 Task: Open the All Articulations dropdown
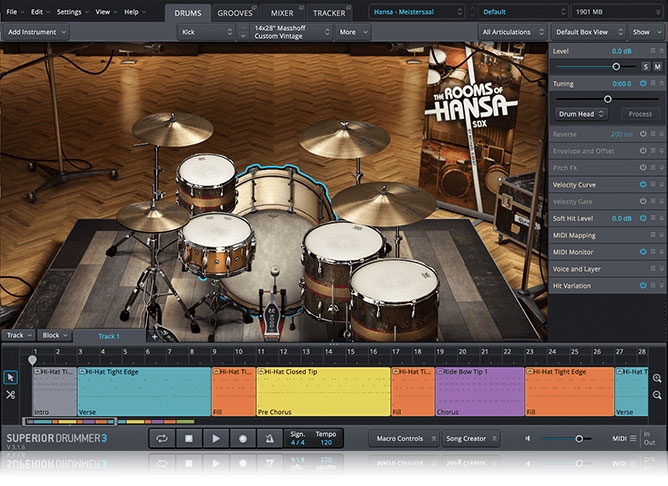click(512, 32)
